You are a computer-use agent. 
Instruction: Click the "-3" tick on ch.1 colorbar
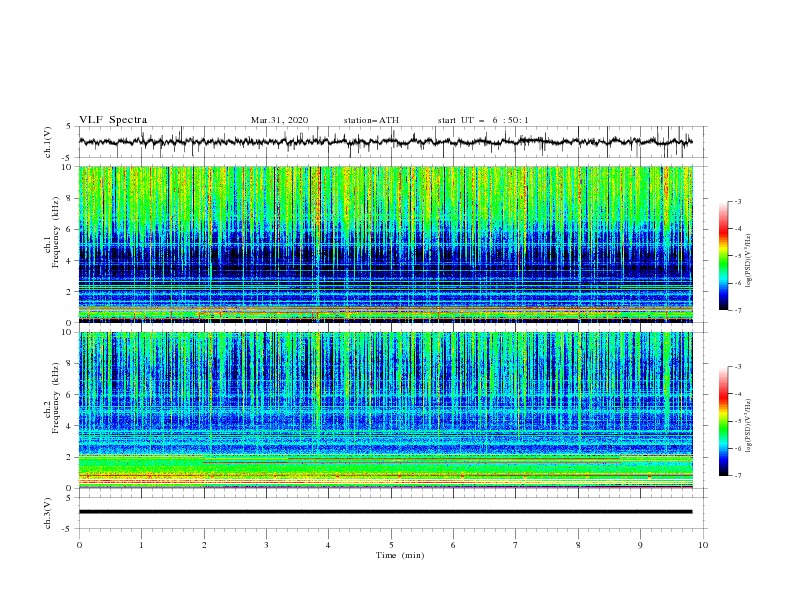tap(738, 201)
